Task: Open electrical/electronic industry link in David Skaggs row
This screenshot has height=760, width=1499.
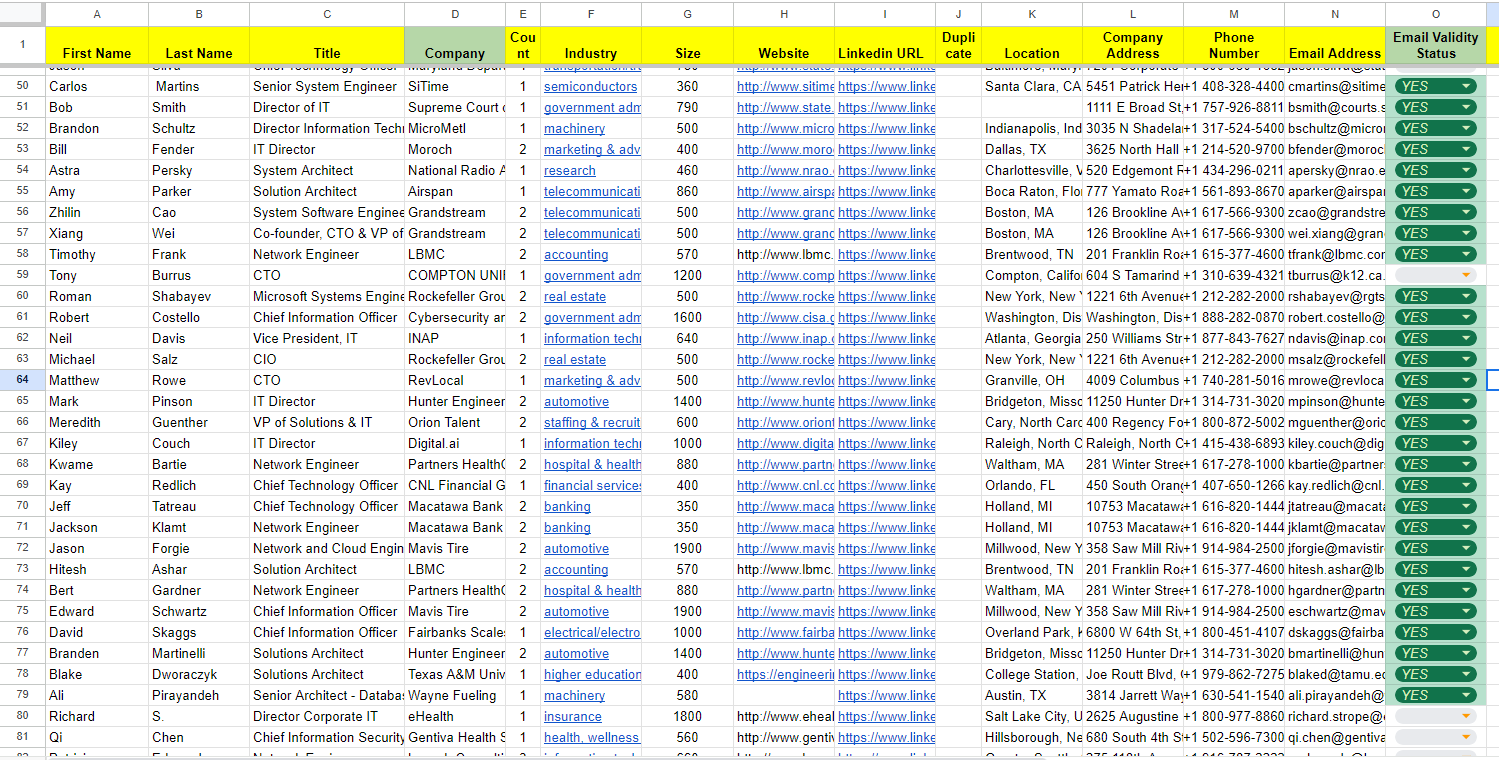Action: coord(592,632)
